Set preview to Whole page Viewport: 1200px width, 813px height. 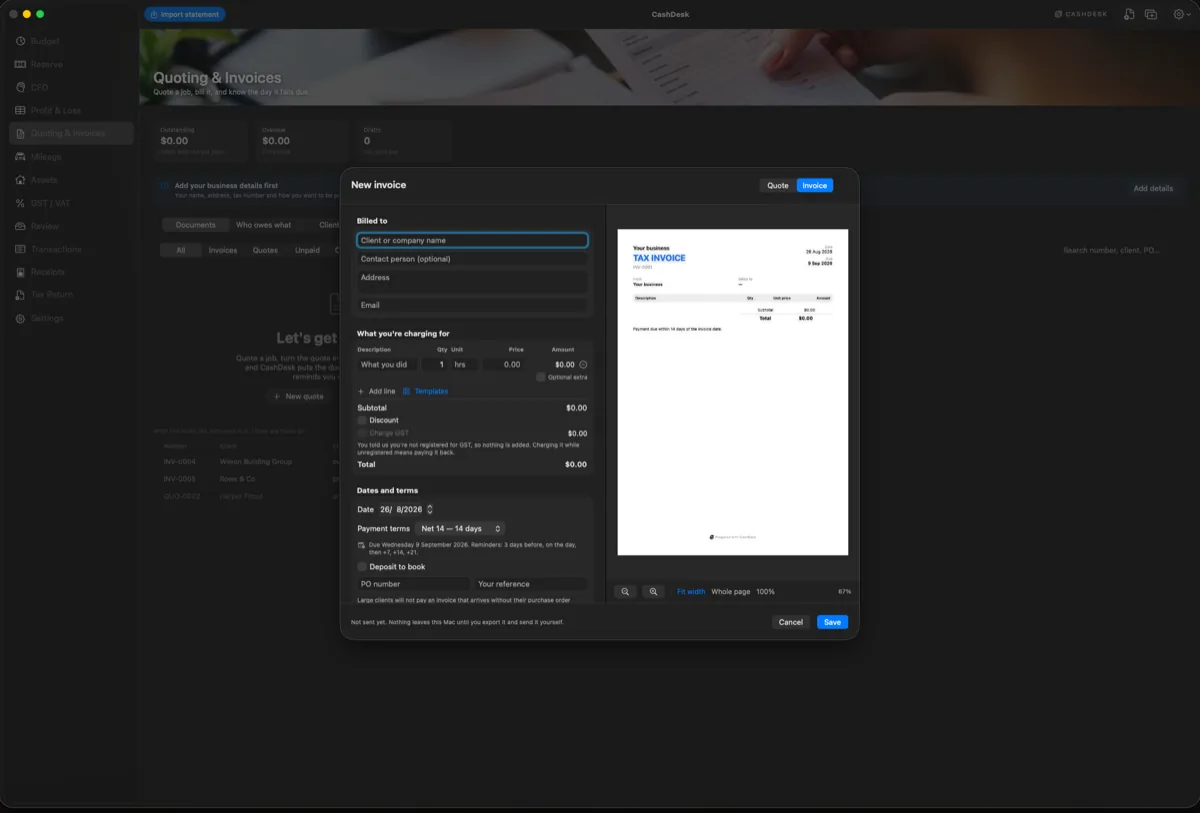(x=731, y=592)
